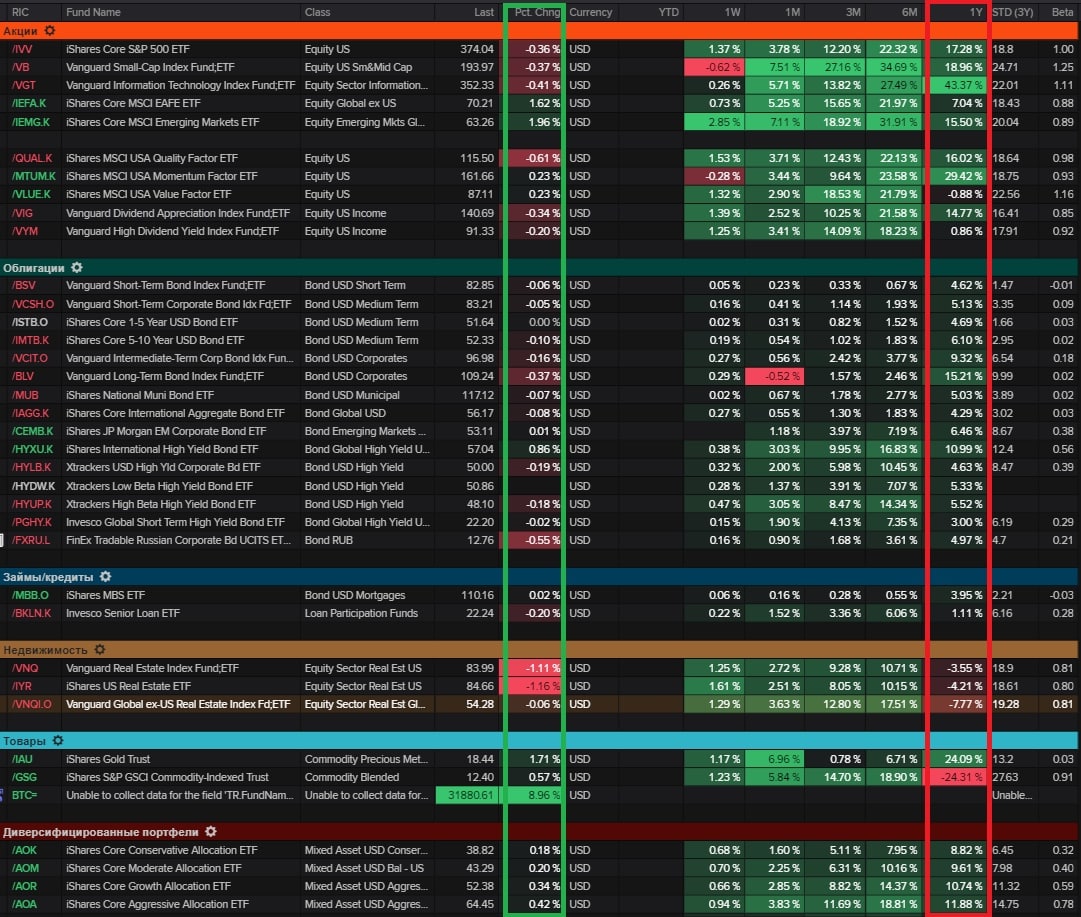Open the /VNQ ticker link
This screenshot has width=1081, height=917.
(25, 668)
